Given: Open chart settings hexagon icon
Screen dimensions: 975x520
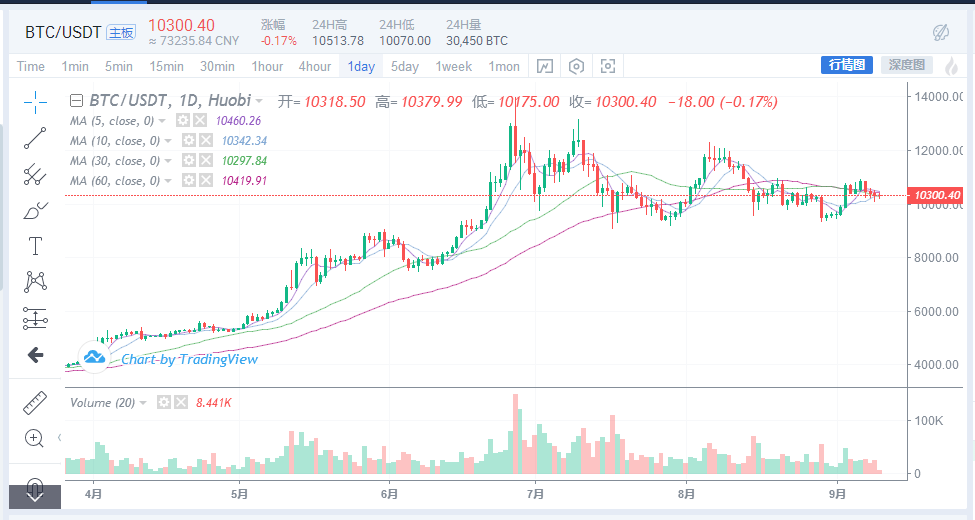Looking at the screenshot, I should 576,66.
